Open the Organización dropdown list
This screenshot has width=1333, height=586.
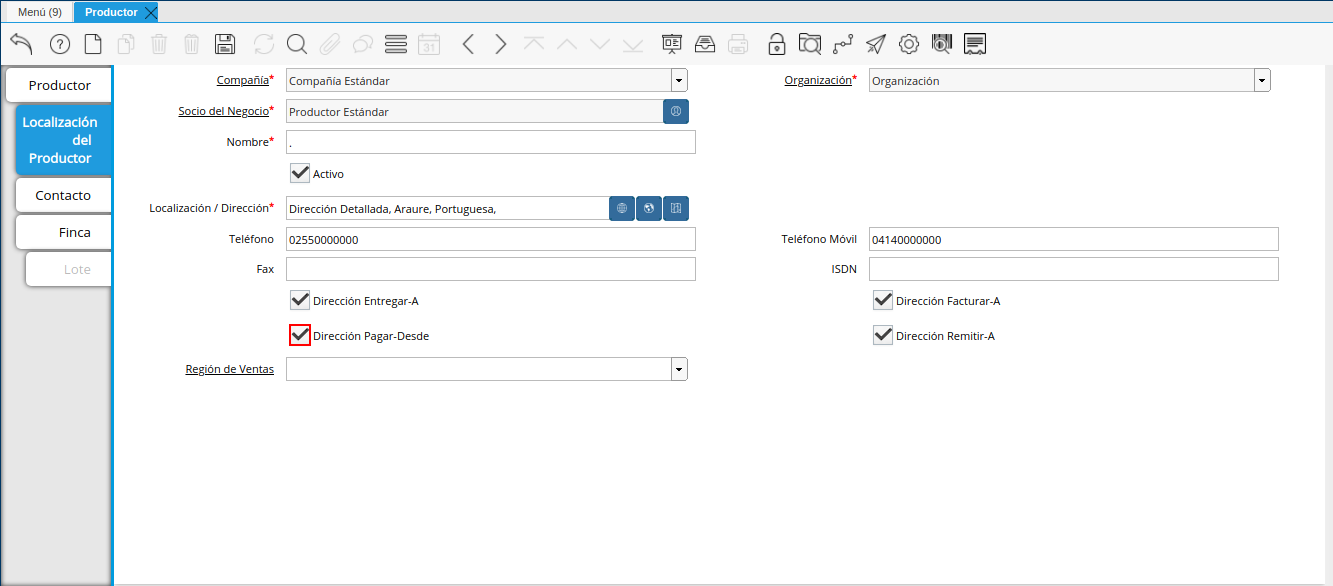[x=1262, y=81]
